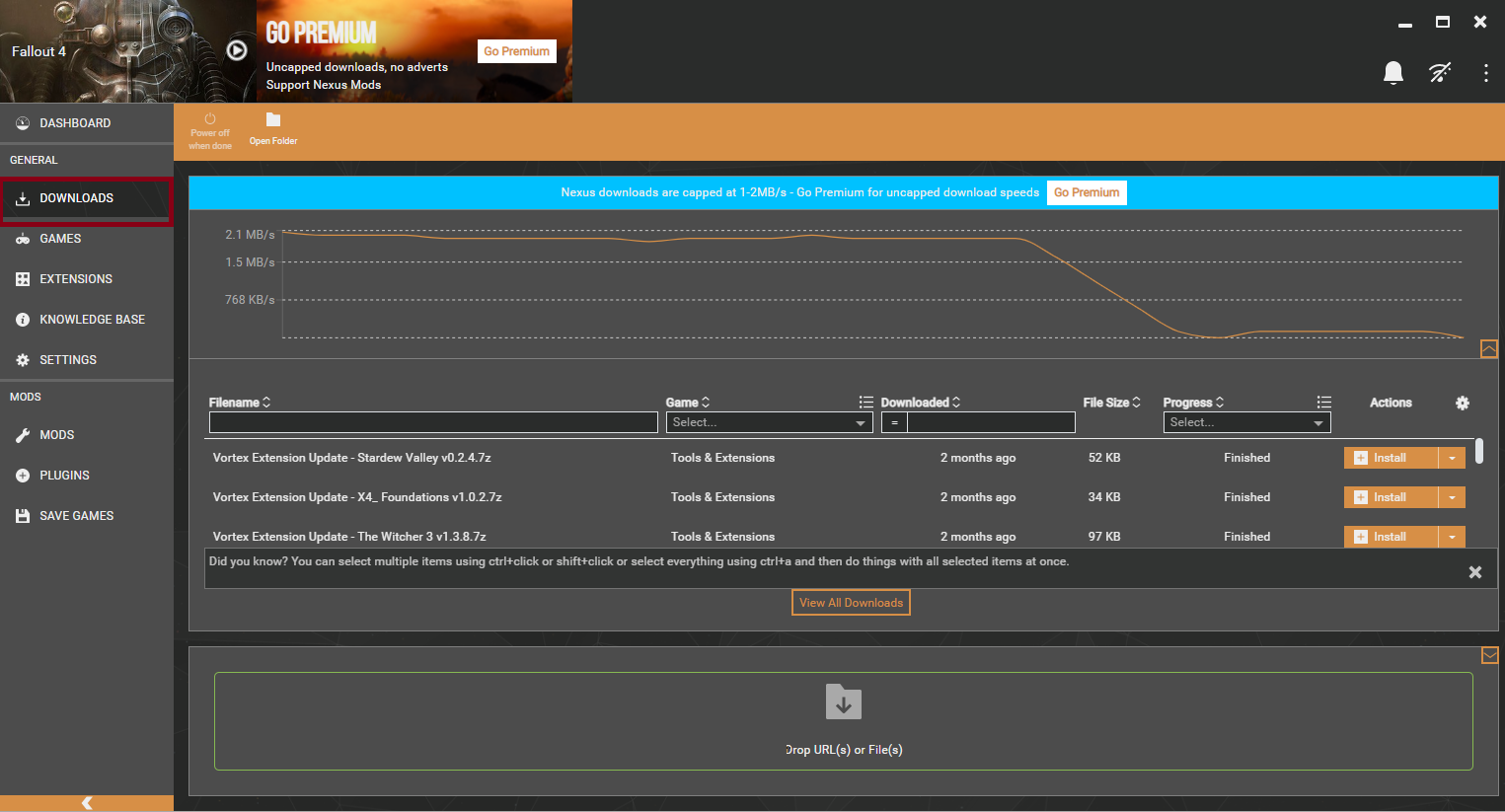Install The Witcher 3 extension update
The width and height of the screenshot is (1505, 812).
[x=1391, y=537]
